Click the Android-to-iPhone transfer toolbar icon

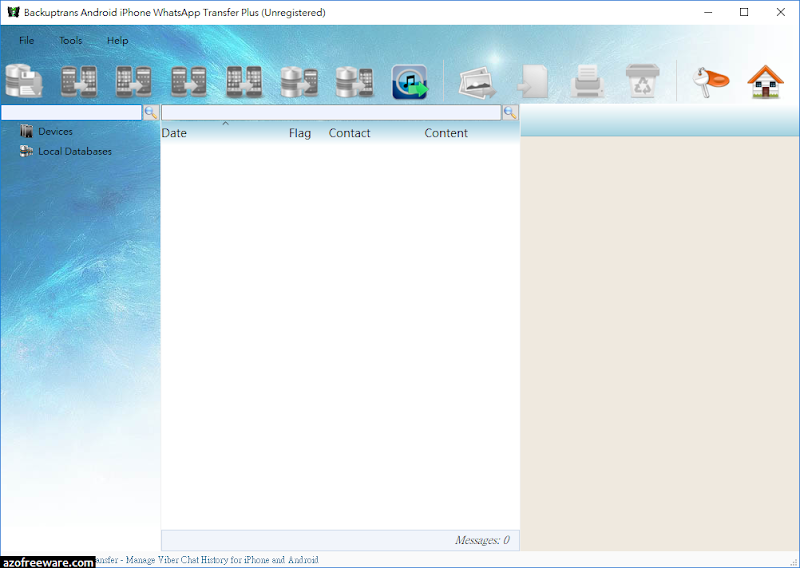[x=79, y=81]
